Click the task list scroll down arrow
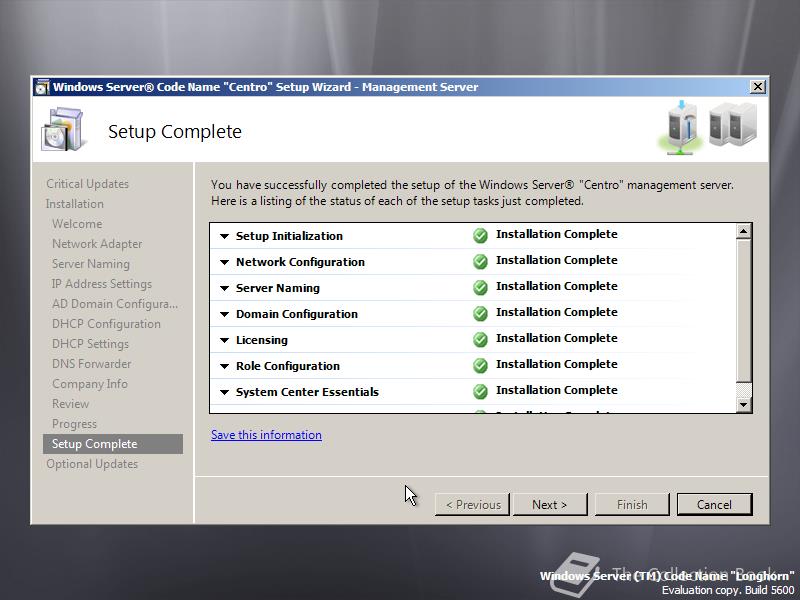This screenshot has width=800, height=600. 744,405
